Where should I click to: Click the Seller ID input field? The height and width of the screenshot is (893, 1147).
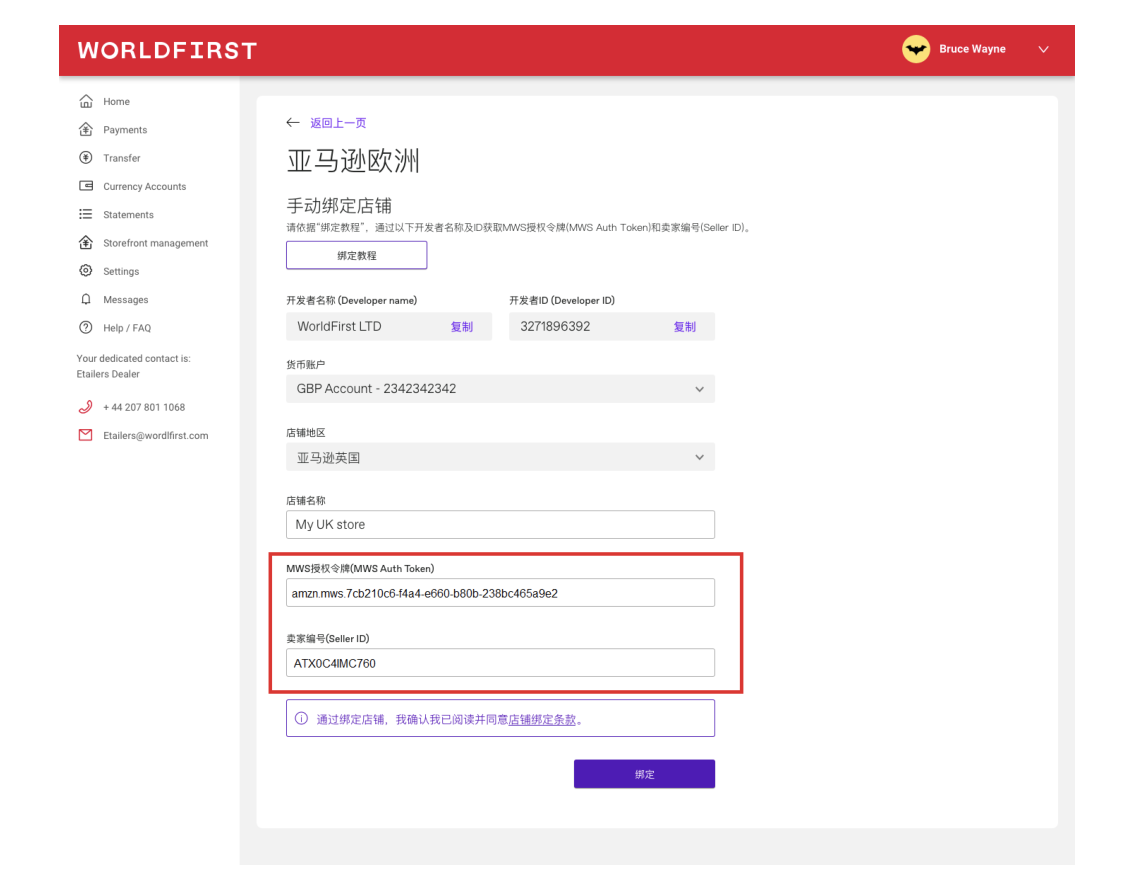[x=500, y=663]
